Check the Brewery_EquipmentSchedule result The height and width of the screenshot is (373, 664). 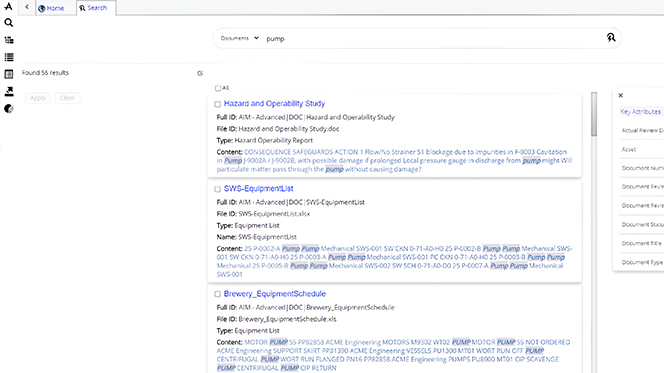tap(217, 294)
